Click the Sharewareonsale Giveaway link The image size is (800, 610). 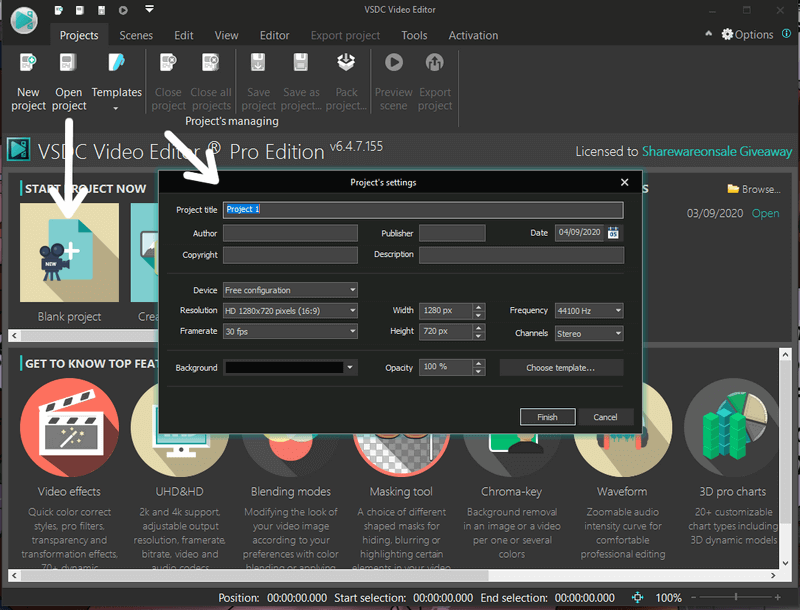tap(716, 151)
